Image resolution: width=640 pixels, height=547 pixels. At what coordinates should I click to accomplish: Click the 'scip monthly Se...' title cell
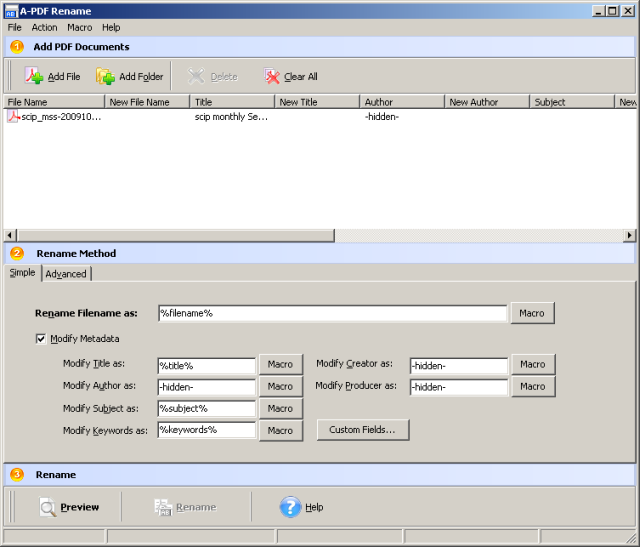click(x=231, y=117)
